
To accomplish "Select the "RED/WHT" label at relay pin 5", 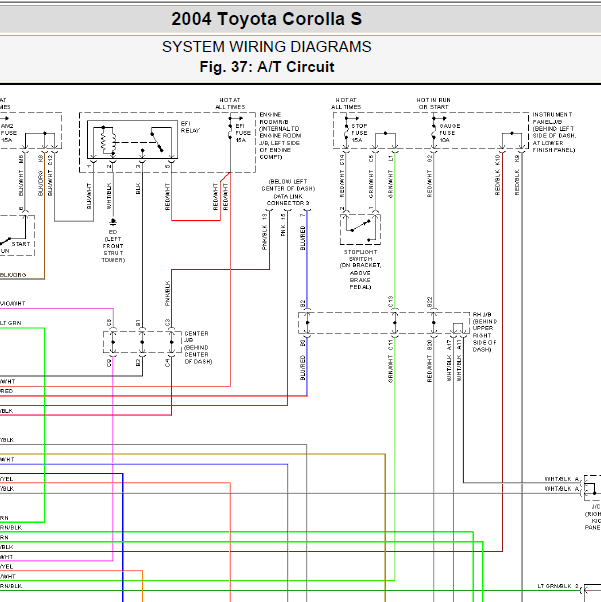I will (167, 197).
